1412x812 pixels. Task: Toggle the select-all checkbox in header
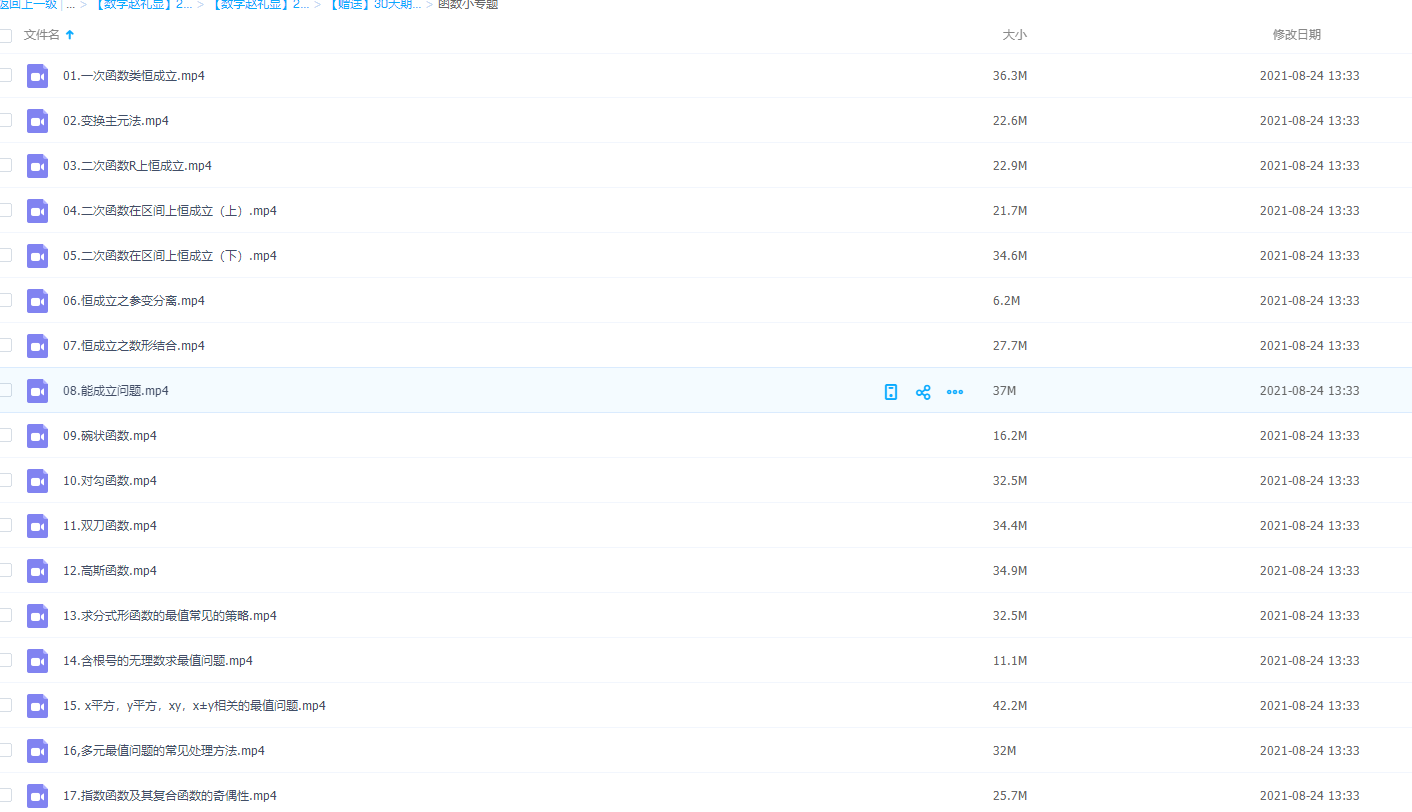(6, 36)
